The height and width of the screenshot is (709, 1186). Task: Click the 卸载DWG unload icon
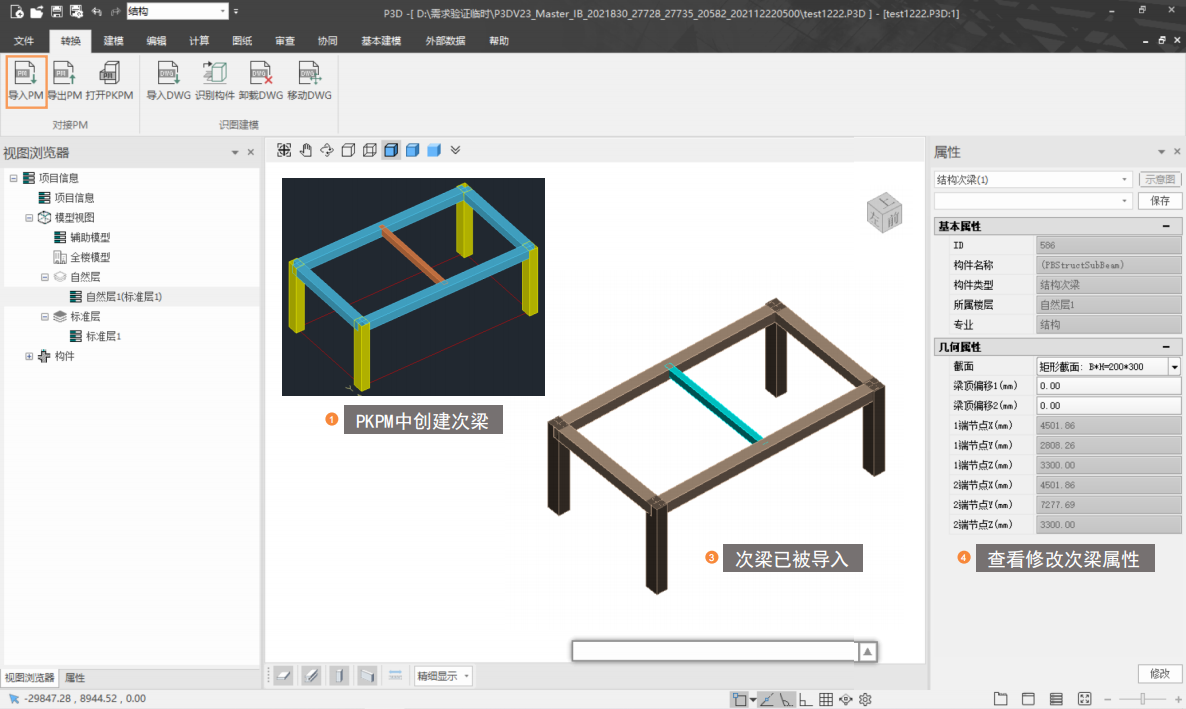(260, 82)
